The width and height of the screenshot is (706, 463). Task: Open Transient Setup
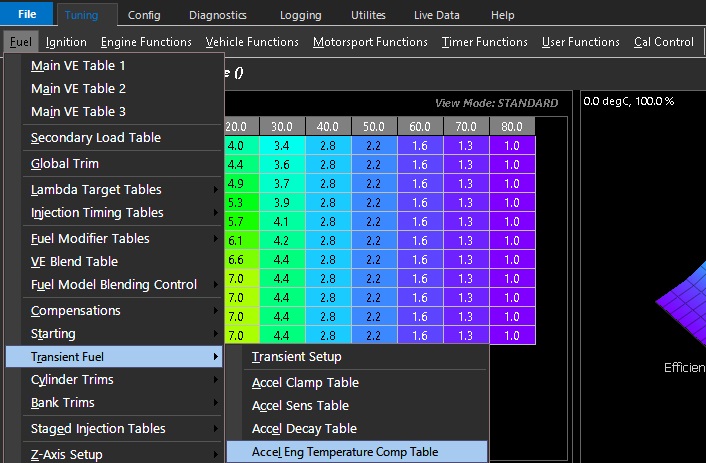point(357,357)
